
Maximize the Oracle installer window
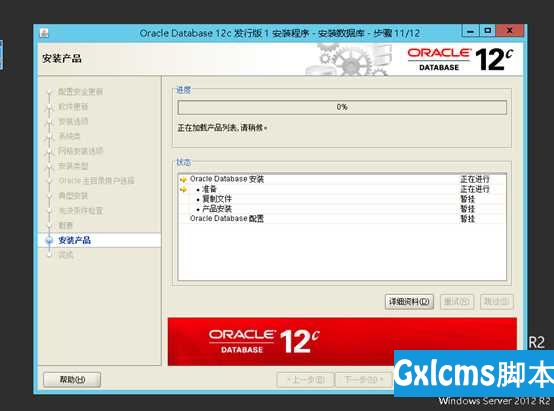coord(488,31)
